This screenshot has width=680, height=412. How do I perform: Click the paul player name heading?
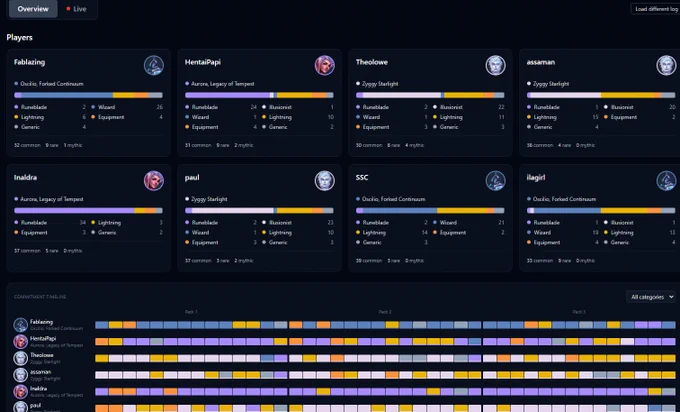(x=192, y=177)
